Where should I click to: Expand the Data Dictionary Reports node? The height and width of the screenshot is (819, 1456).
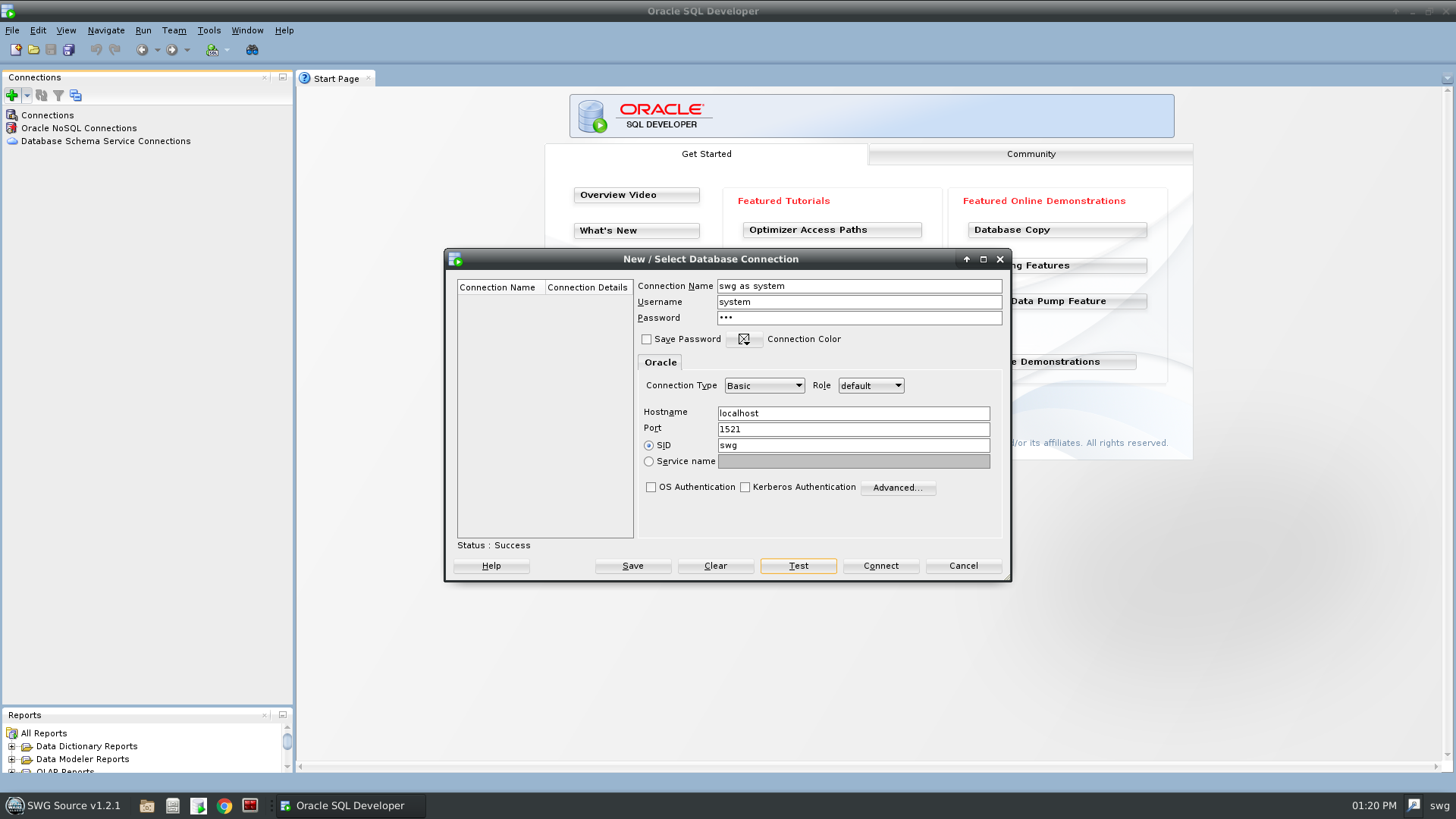(x=11, y=747)
